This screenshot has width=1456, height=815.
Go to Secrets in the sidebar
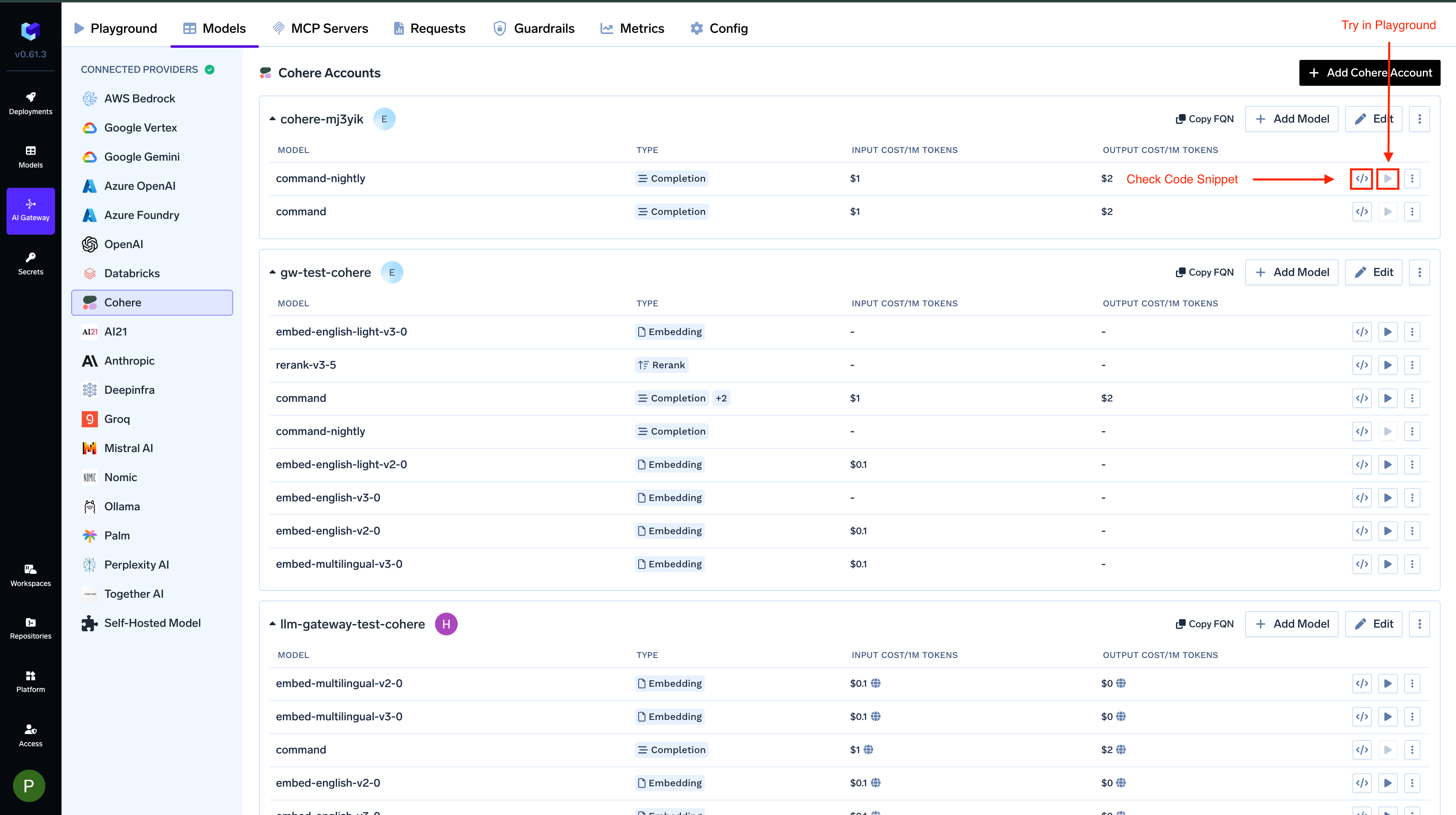(30, 264)
